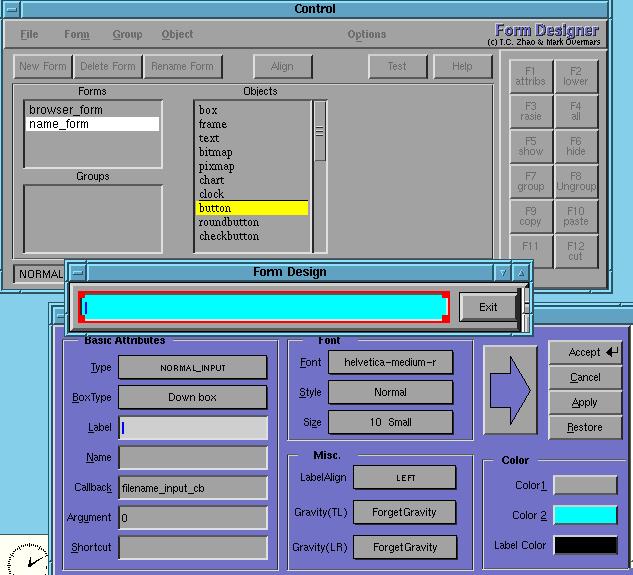Click the Exit button in Form Design
Viewport: 633px width, 575px height.
[488, 307]
